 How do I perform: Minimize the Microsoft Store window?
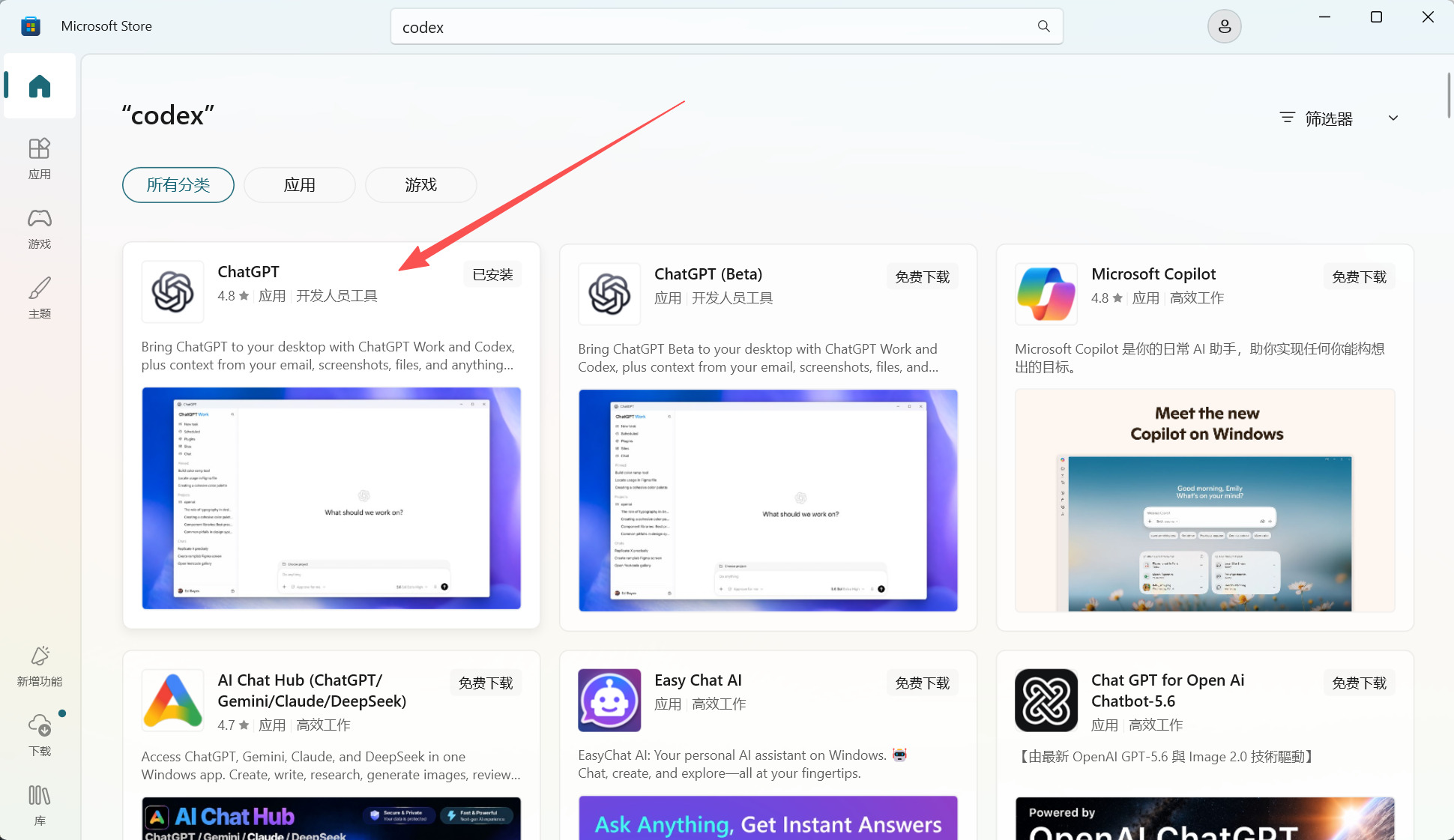[1324, 17]
